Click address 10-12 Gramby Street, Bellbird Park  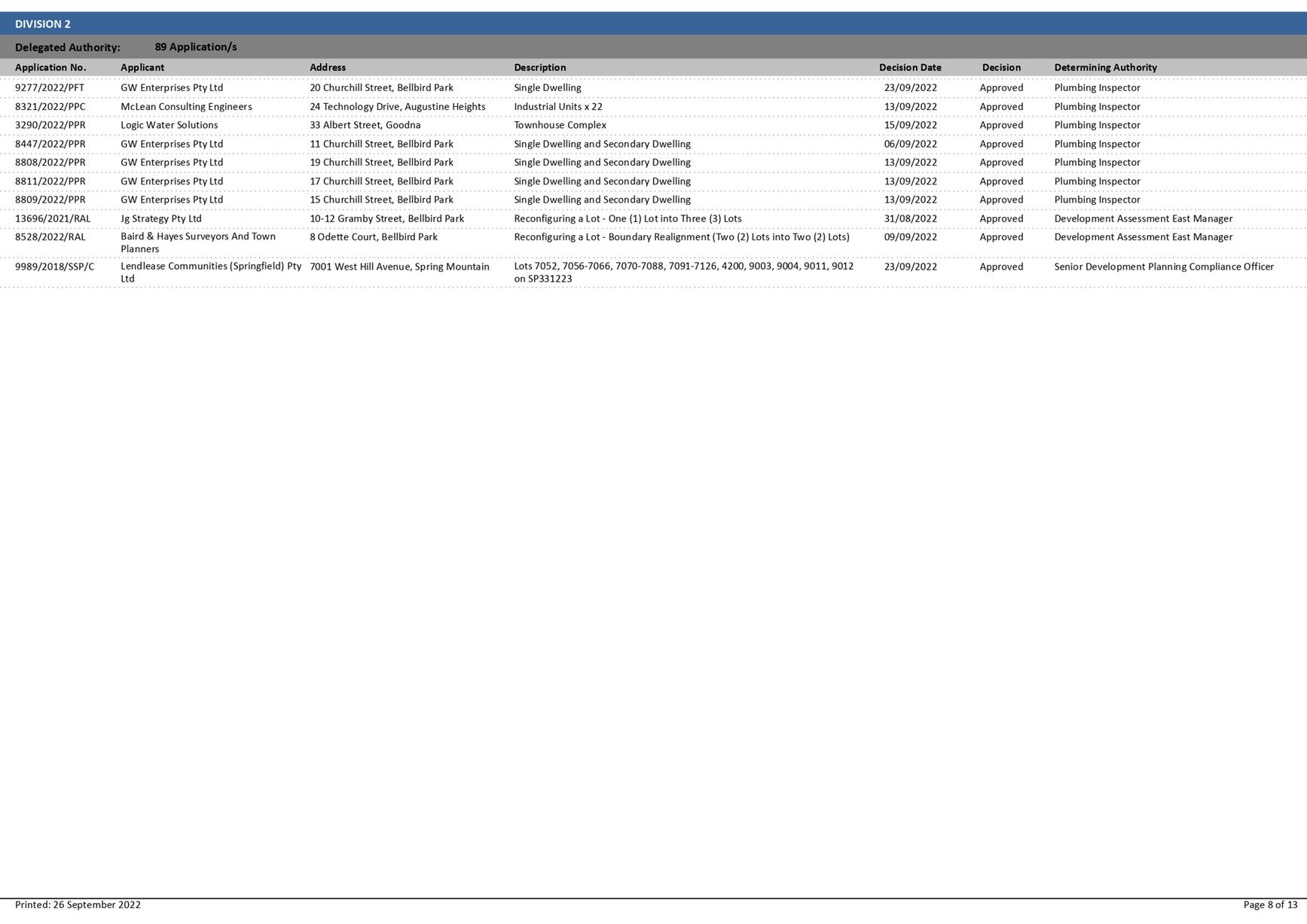[x=387, y=218]
